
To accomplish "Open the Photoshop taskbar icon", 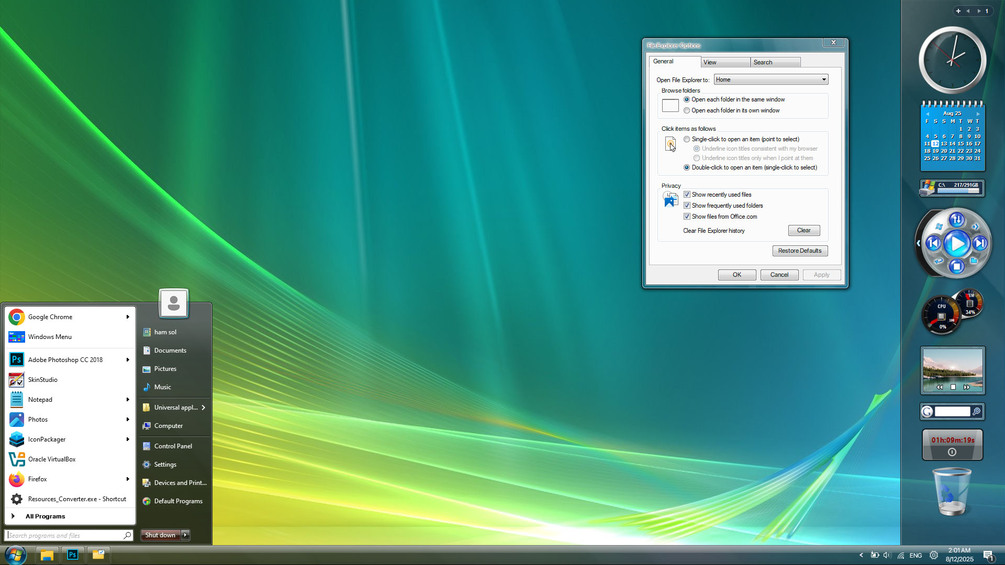I will click(x=72, y=555).
